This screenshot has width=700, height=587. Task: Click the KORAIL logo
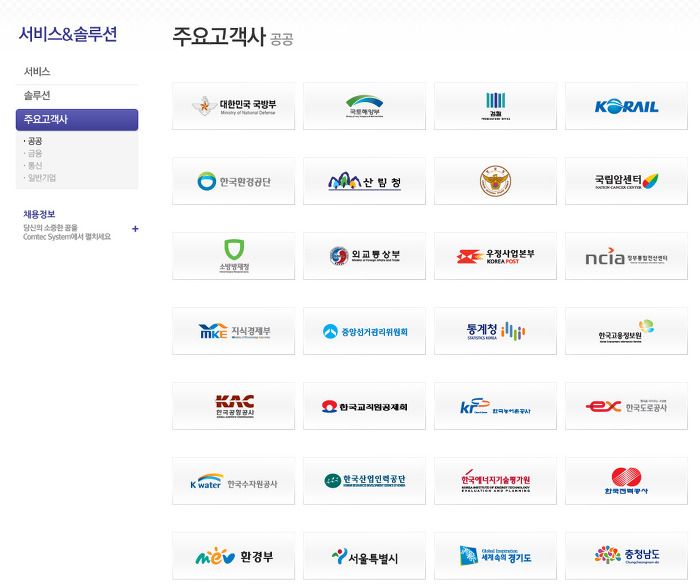(x=626, y=106)
